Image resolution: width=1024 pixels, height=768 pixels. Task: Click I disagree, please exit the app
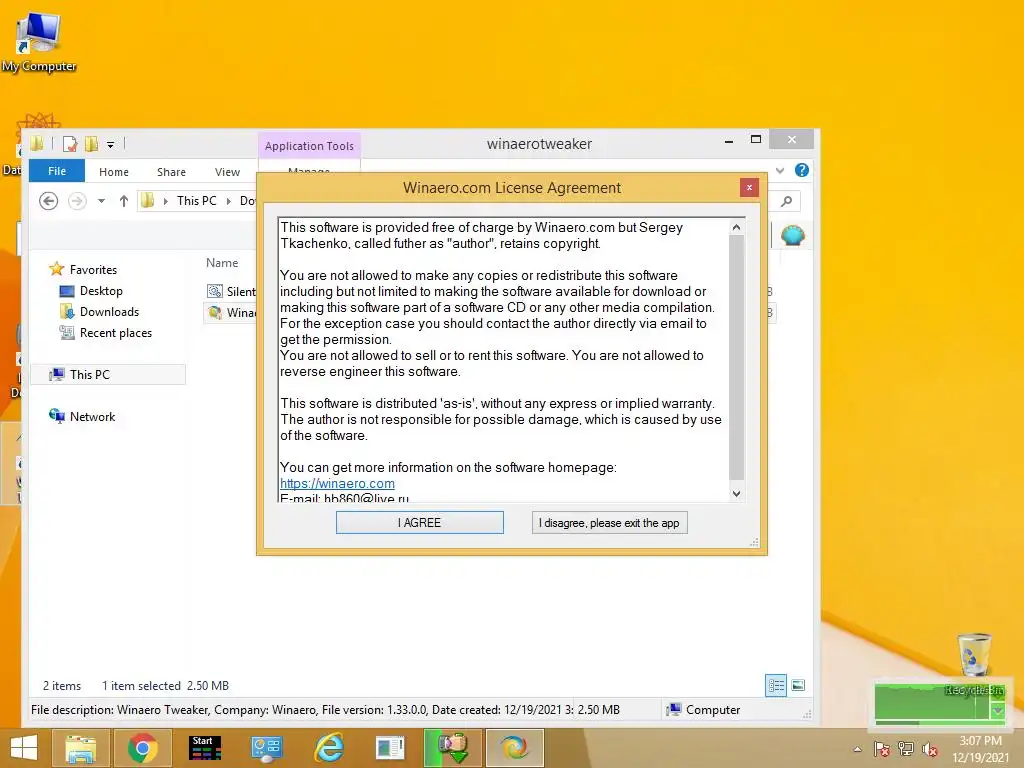pyautogui.click(x=609, y=522)
